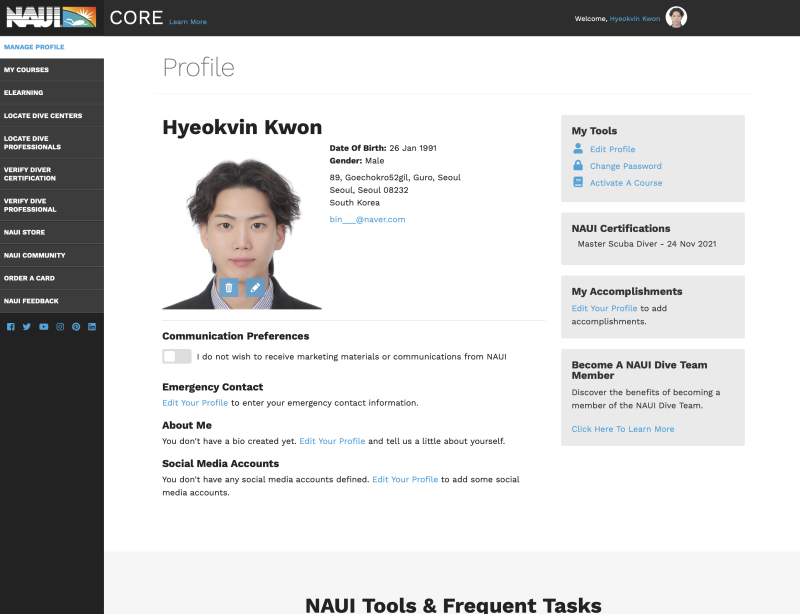
Task: Click the Hyeokvin Kwon name heading
Action: [x=242, y=127]
